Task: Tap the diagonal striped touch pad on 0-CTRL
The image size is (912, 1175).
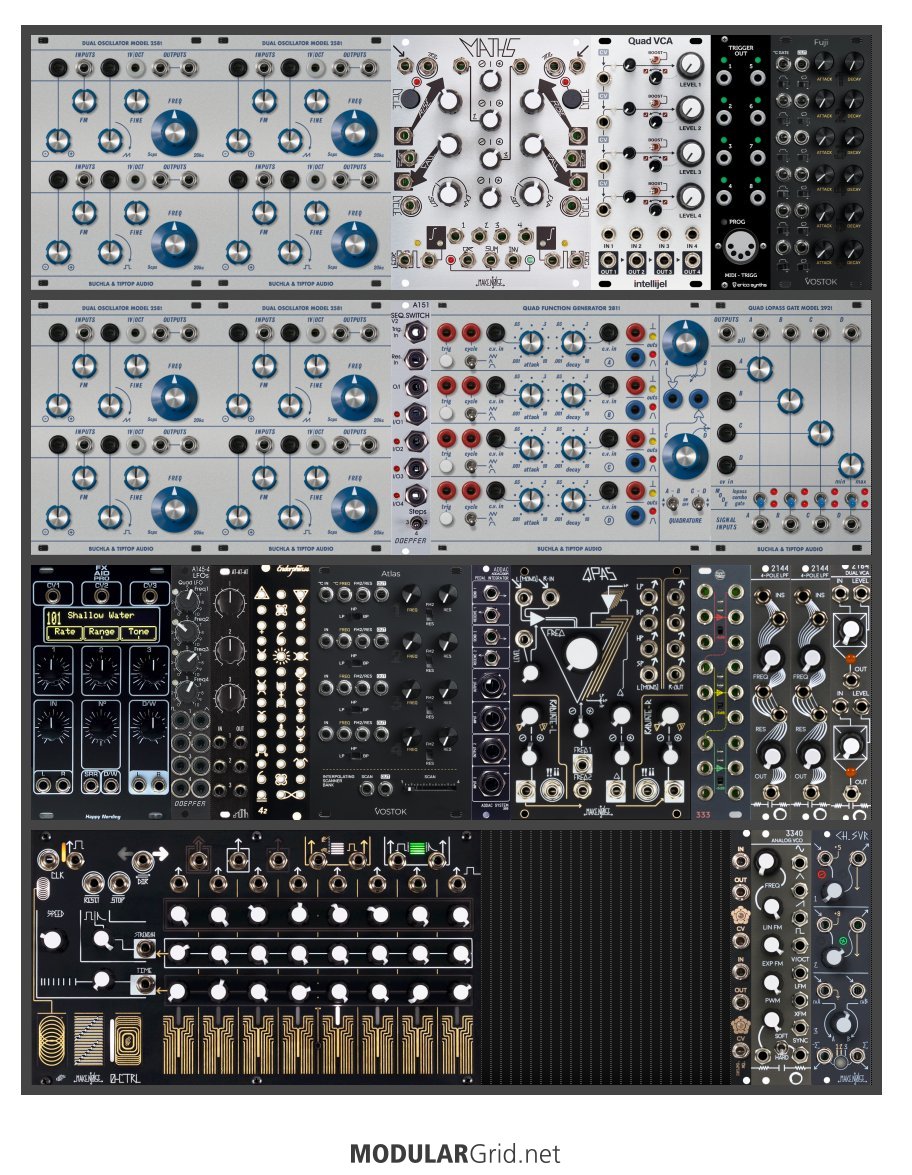Action: point(89,1040)
